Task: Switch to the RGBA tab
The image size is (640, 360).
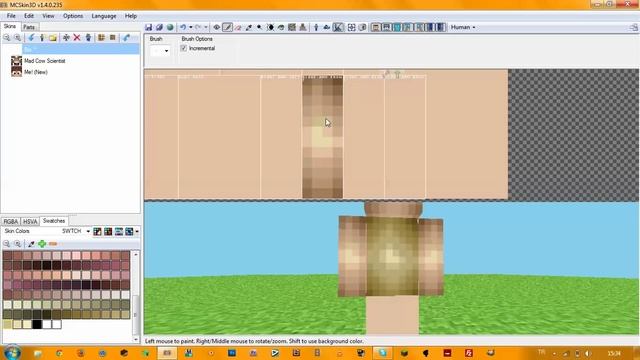Action: point(11,222)
